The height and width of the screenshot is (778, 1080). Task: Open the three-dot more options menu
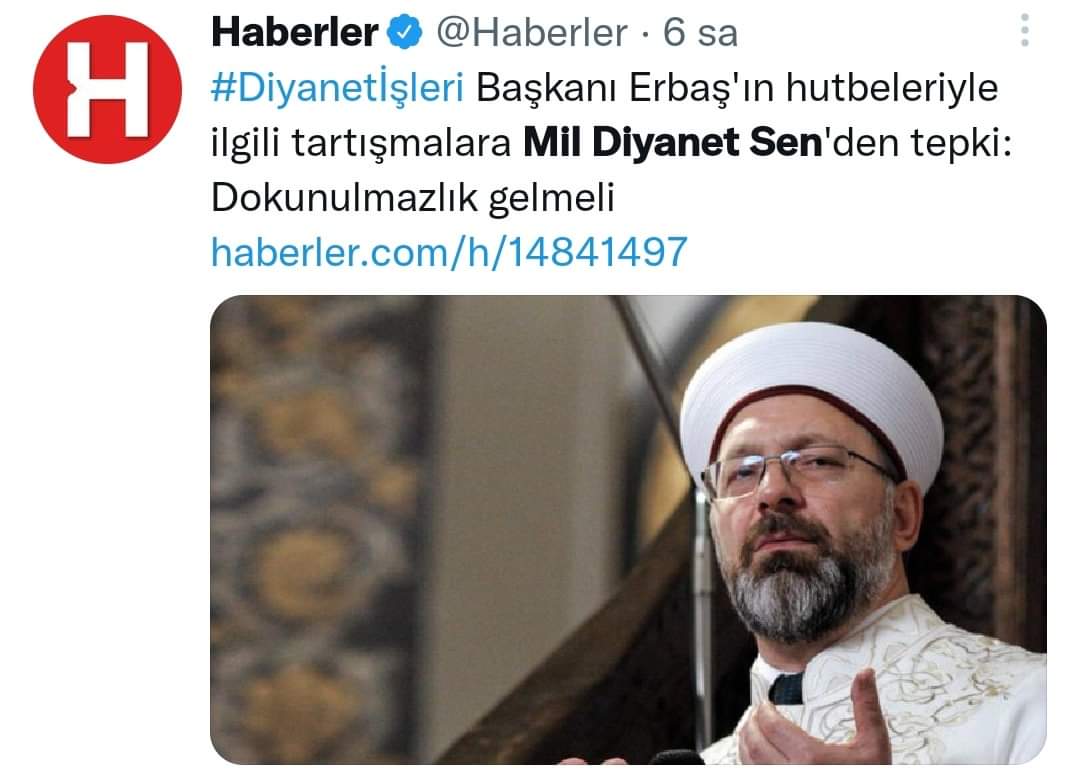pyautogui.click(x=1024, y=31)
